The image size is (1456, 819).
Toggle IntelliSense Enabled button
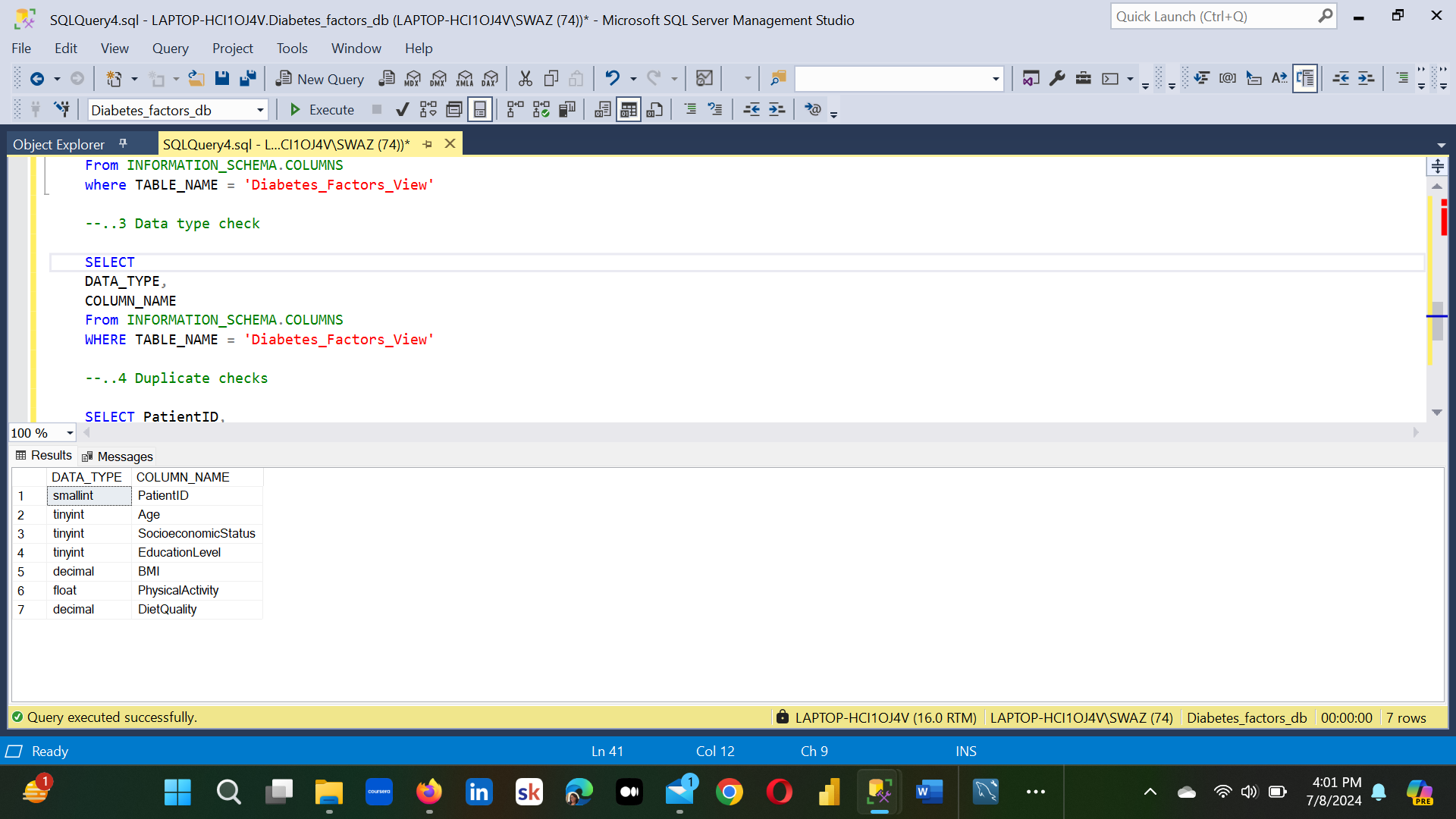(480, 110)
